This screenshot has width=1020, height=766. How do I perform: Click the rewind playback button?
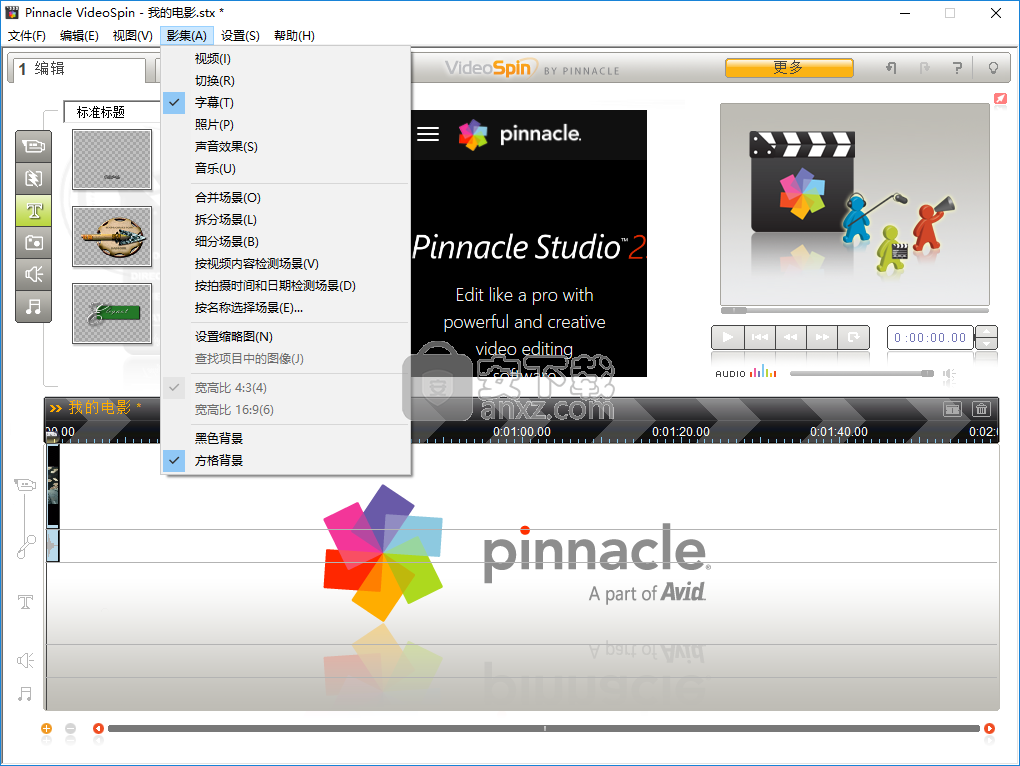point(790,337)
